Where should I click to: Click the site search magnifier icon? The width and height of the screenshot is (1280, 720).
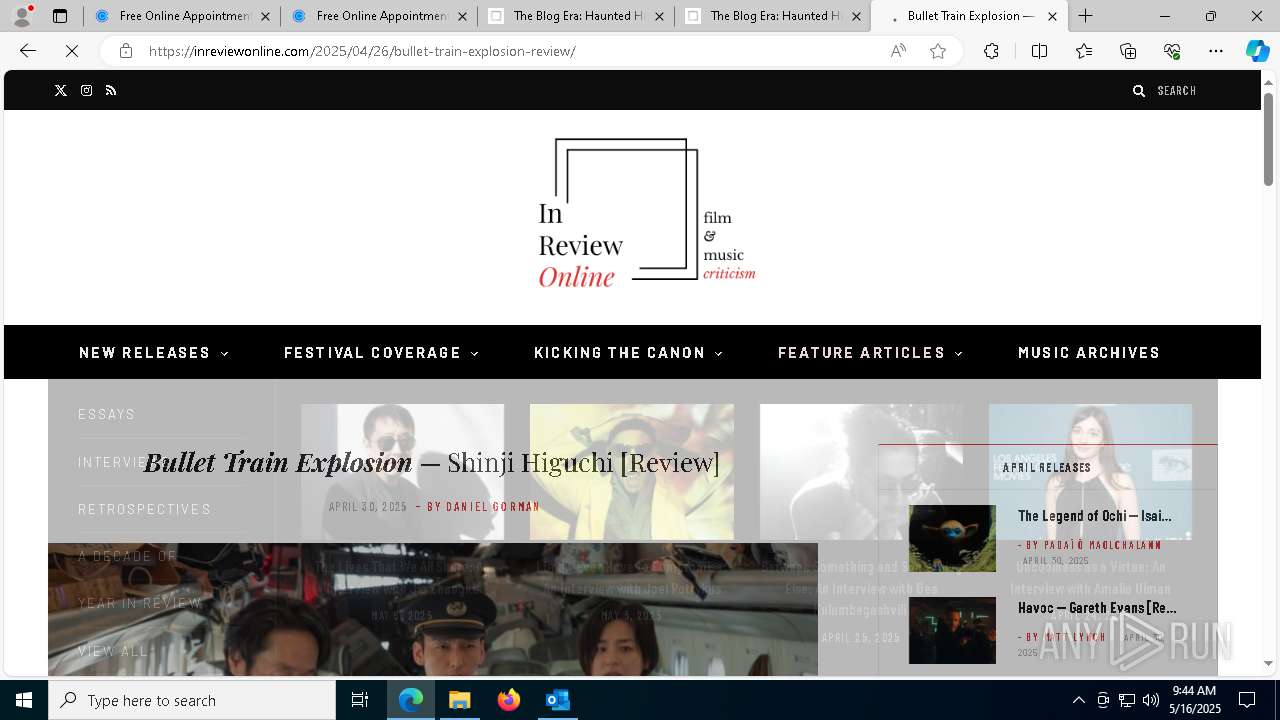click(x=1138, y=91)
